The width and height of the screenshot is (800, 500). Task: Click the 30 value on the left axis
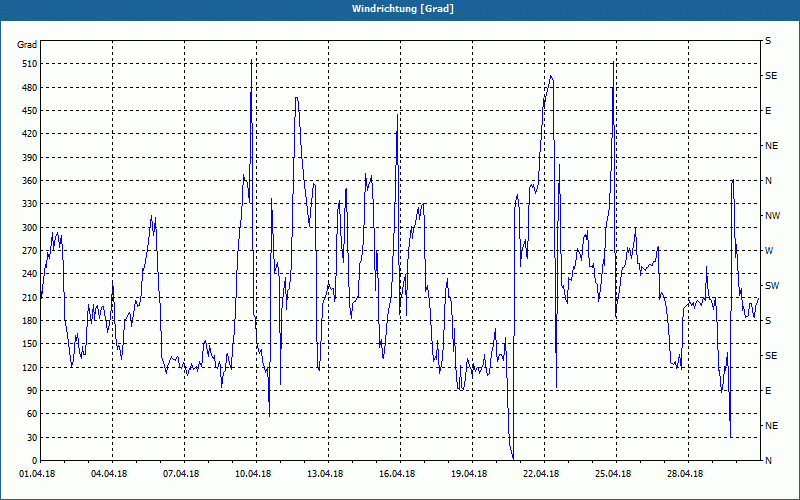32,438
